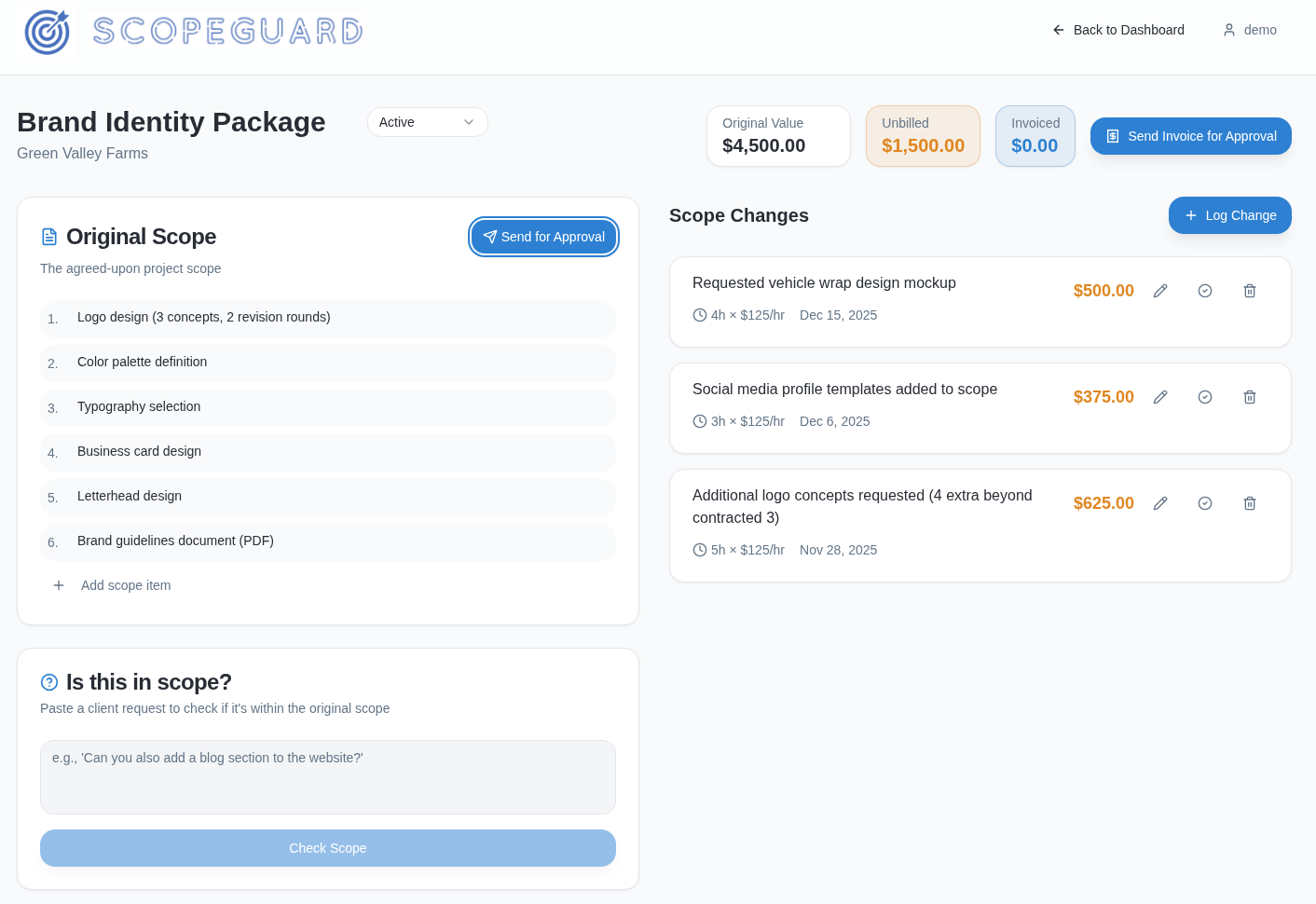Viewport: 1316px width, 904px height.
Task: Click the question mark icon beside 'Is this in scope?'
Action: tap(49, 682)
